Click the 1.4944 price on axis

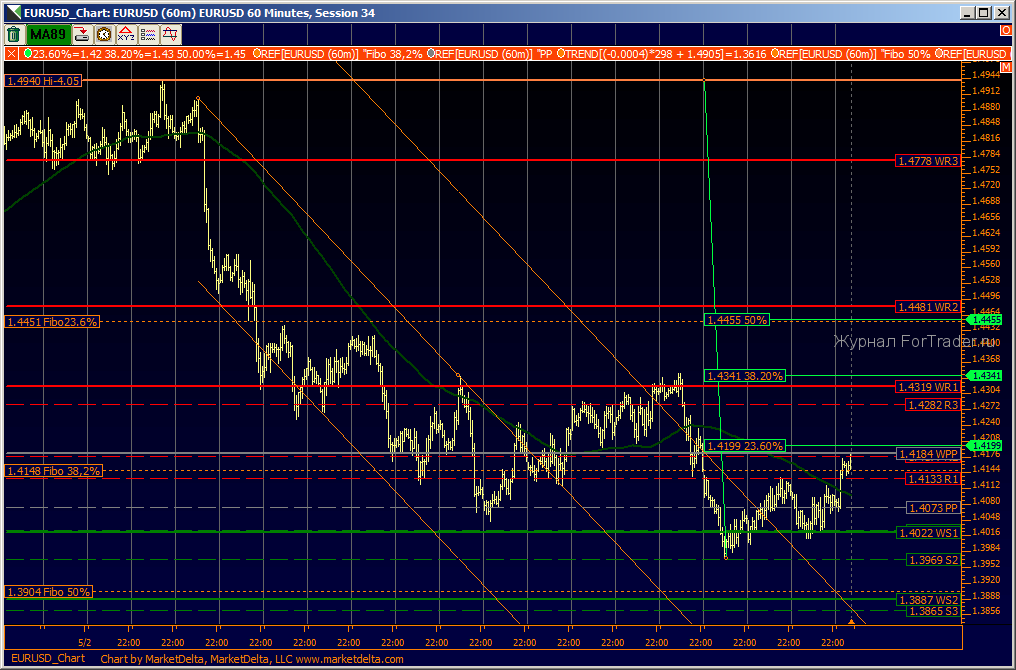[x=986, y=75]
